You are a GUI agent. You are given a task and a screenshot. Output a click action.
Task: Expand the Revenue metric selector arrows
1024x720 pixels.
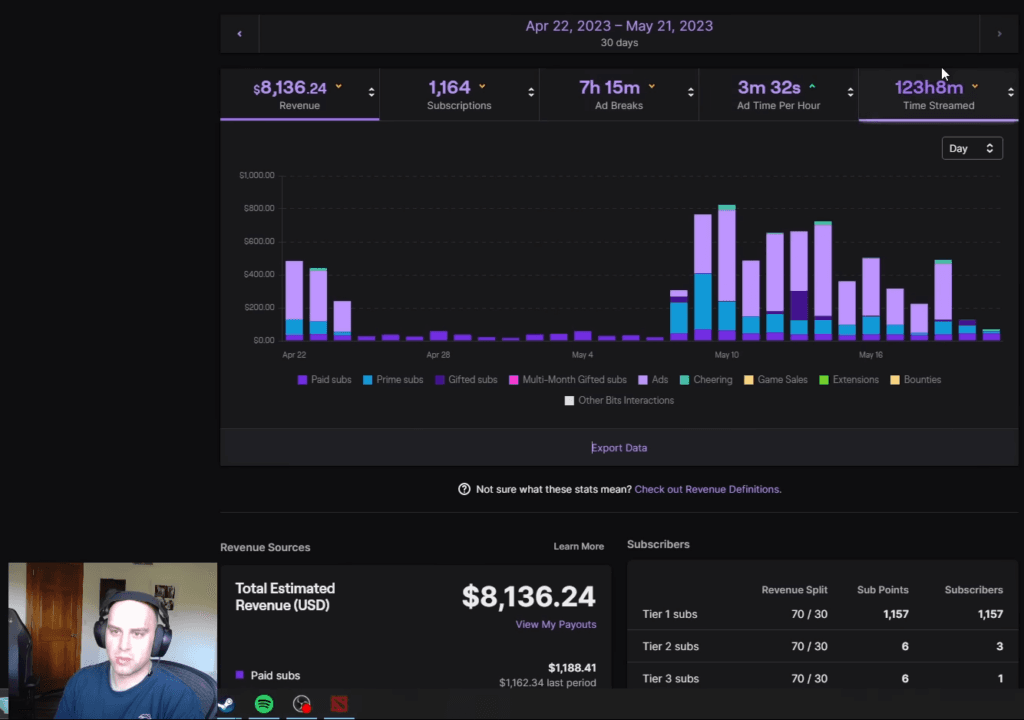point(371,92)
